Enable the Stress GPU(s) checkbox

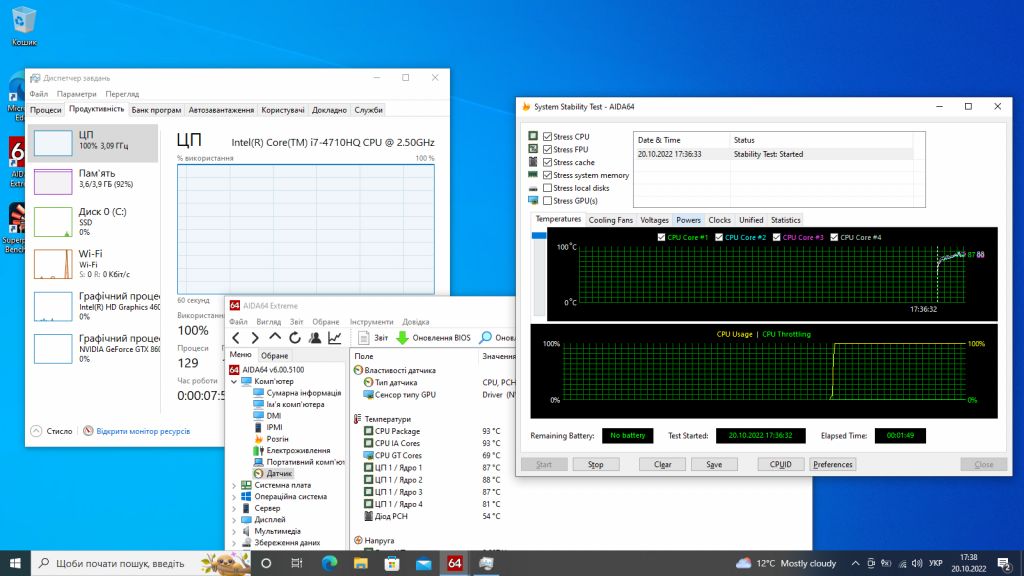tap(547, 200)
